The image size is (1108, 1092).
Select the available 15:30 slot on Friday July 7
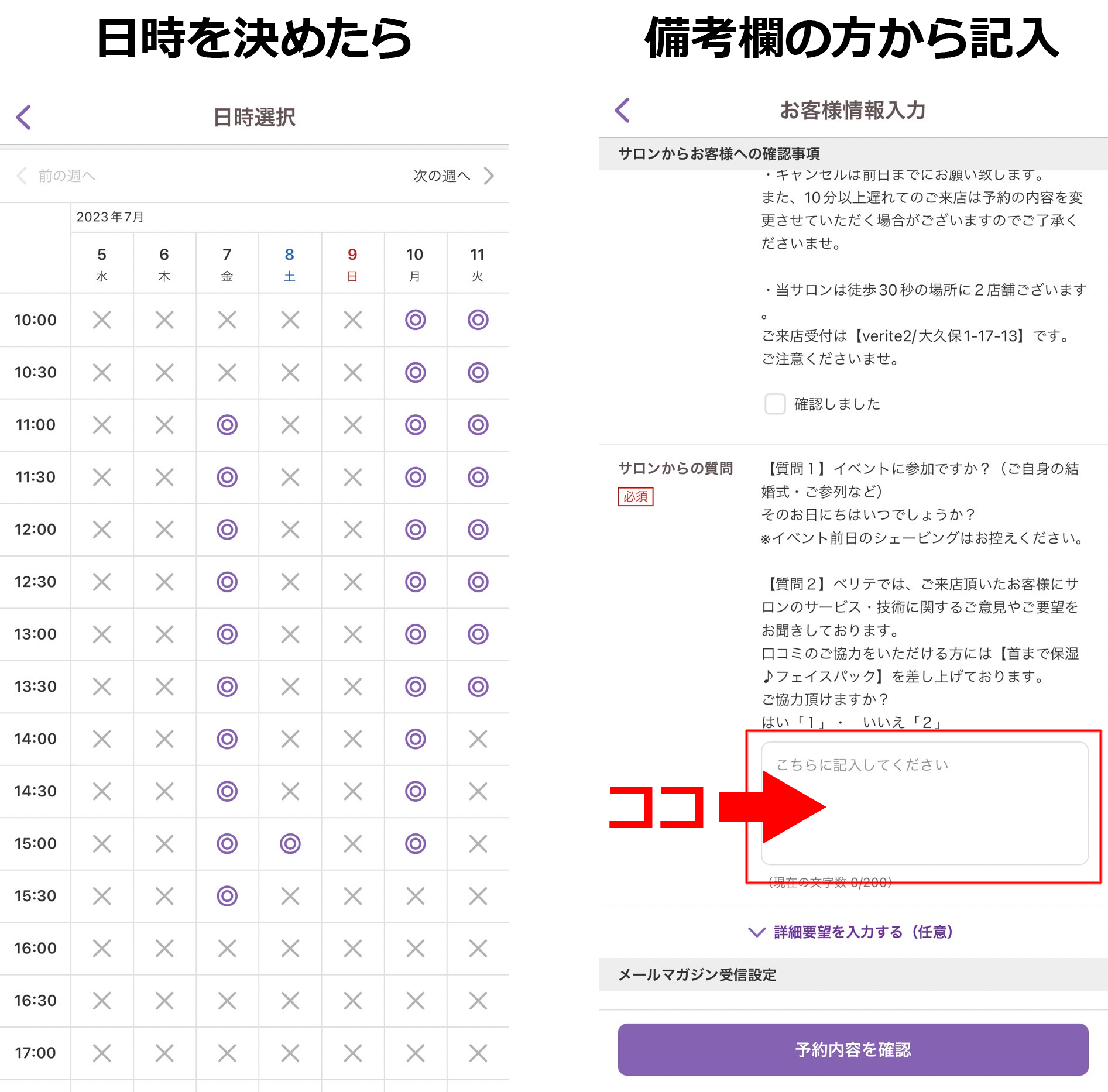point(227,895)
